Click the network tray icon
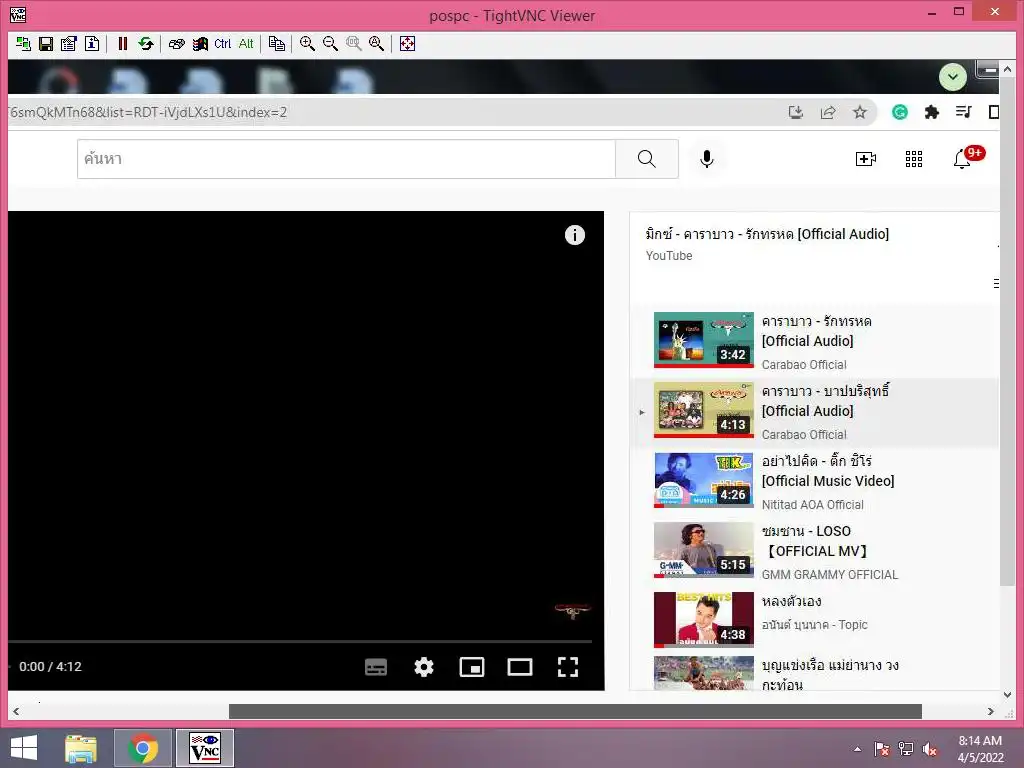Screen dimensions: 1024x768 [x=906, y=749]
